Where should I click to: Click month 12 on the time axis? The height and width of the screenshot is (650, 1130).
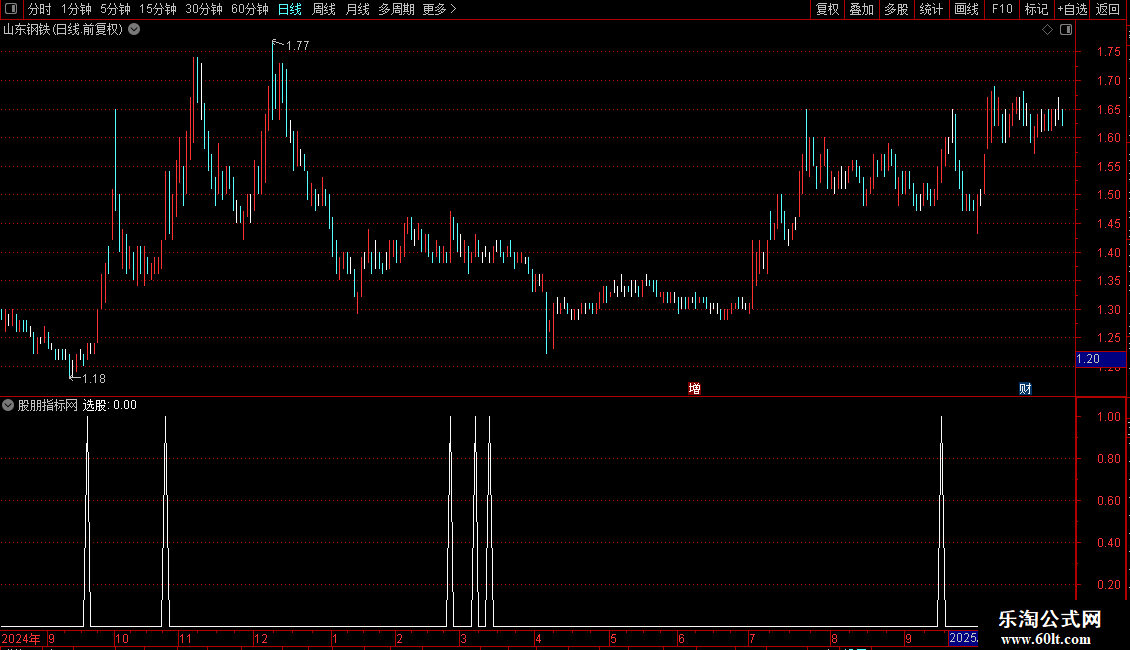261,638
